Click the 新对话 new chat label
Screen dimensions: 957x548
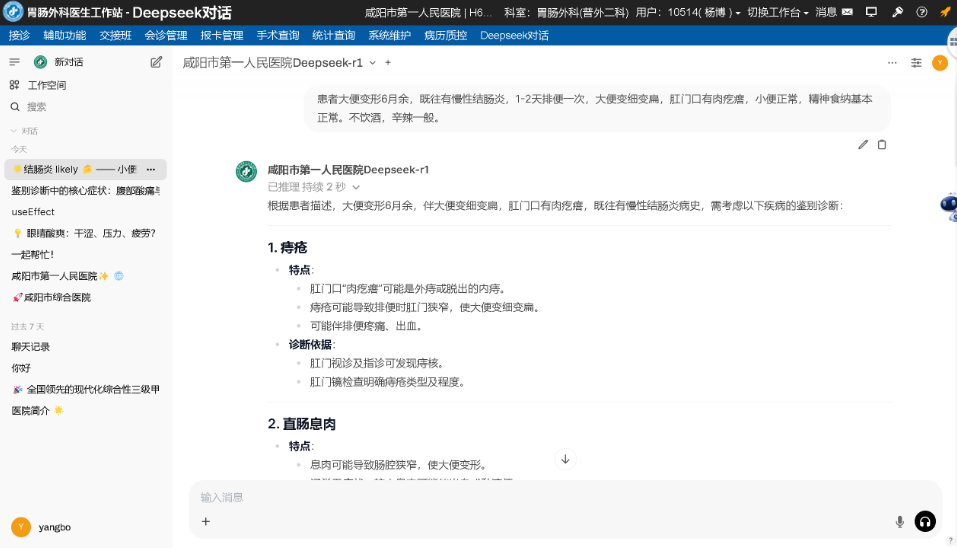[68, 62]
